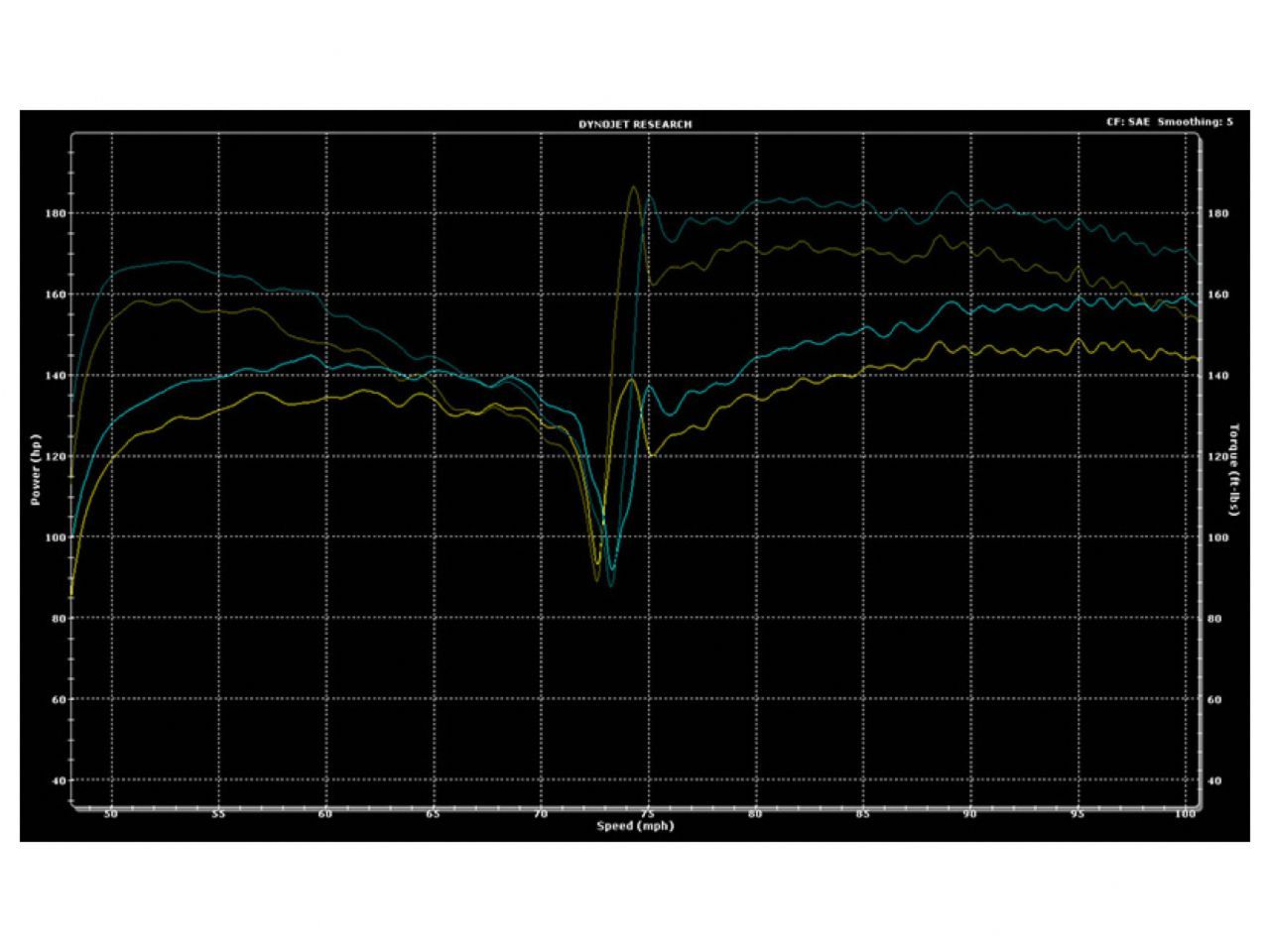Viewport: 1270px width, 952px height.
Task: Click the 100 value on the Power axis
Action: (x=55, y=537)
